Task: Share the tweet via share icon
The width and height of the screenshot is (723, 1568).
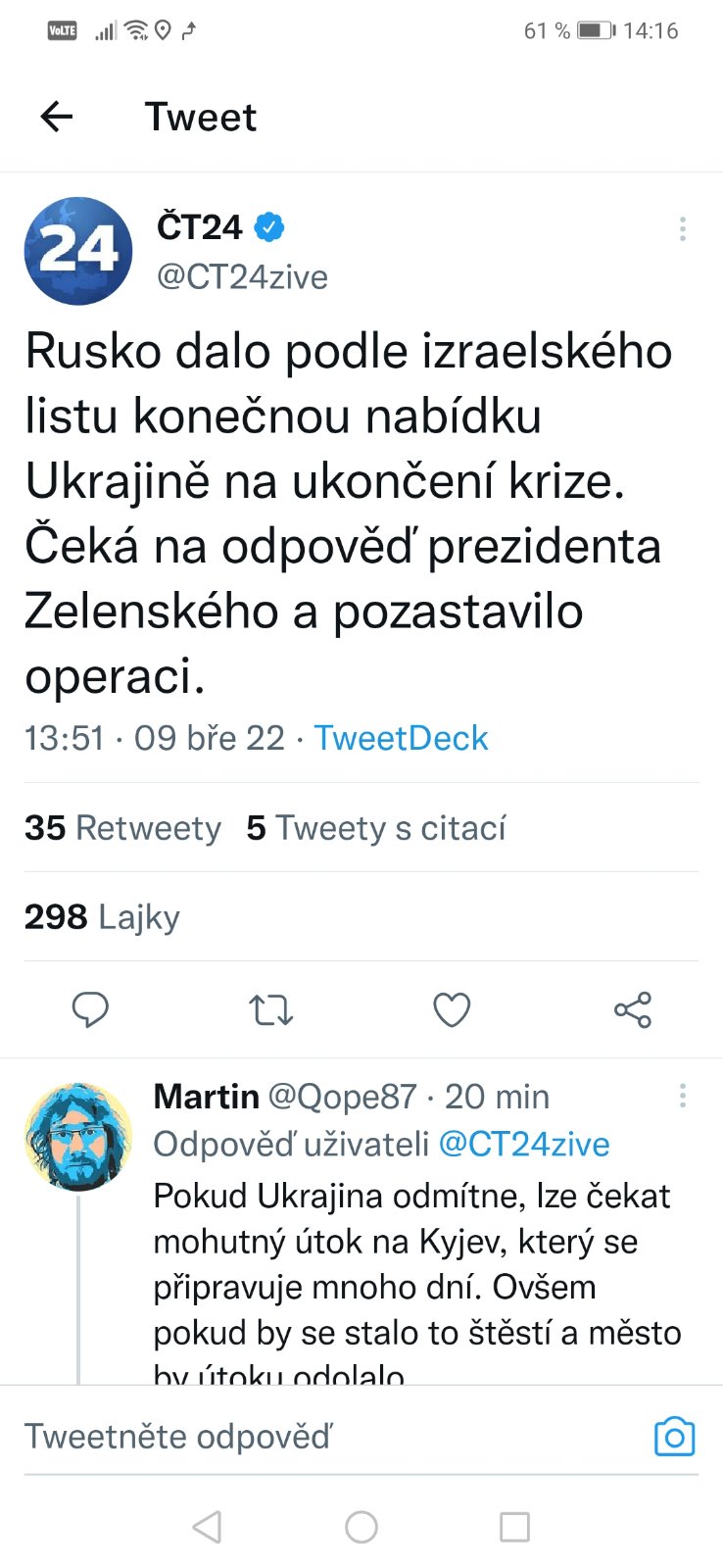Action: 633,1009
